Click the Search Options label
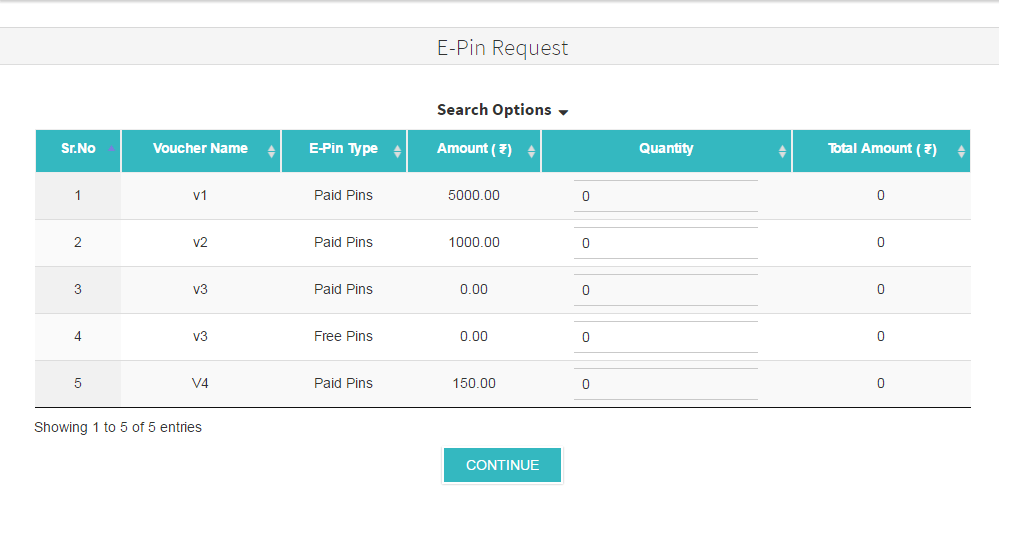Viewport: 1011px width, 556px height. click(x=494, y=110)
